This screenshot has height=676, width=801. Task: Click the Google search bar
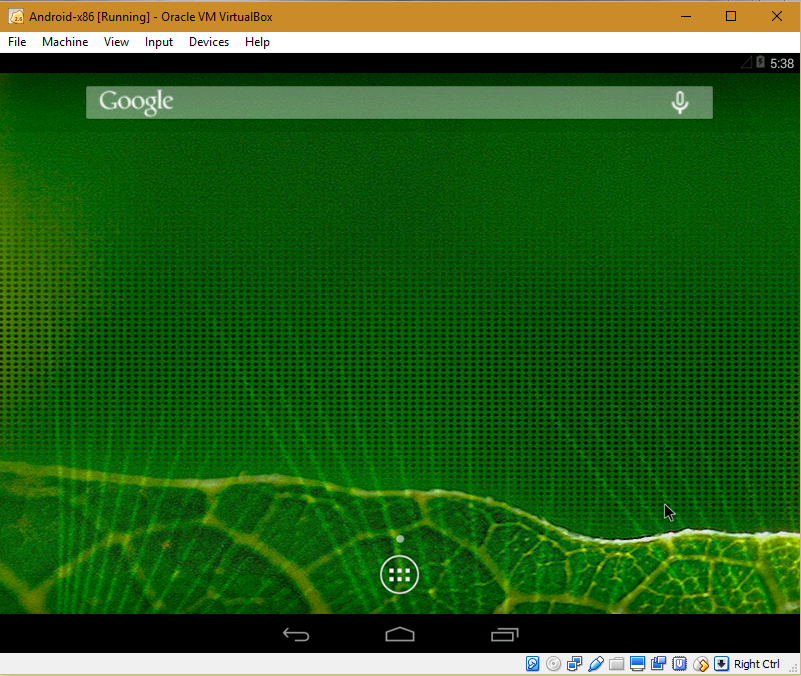coord(399,103)
